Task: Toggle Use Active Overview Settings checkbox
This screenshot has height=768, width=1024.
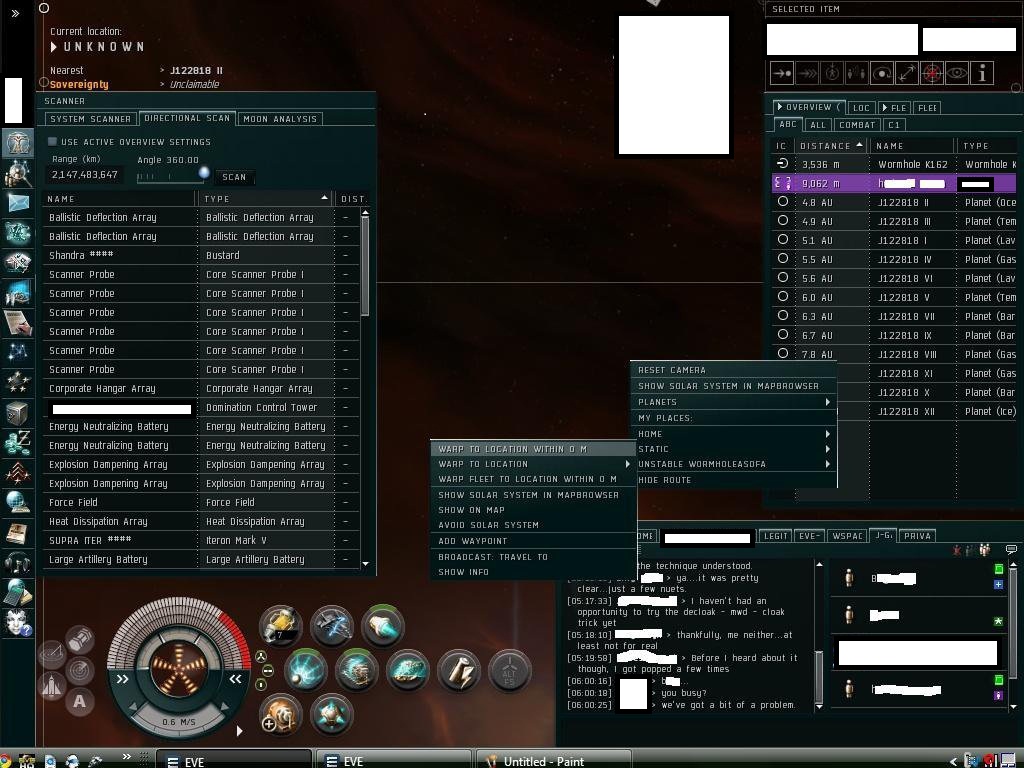Action: coord(52,142)
